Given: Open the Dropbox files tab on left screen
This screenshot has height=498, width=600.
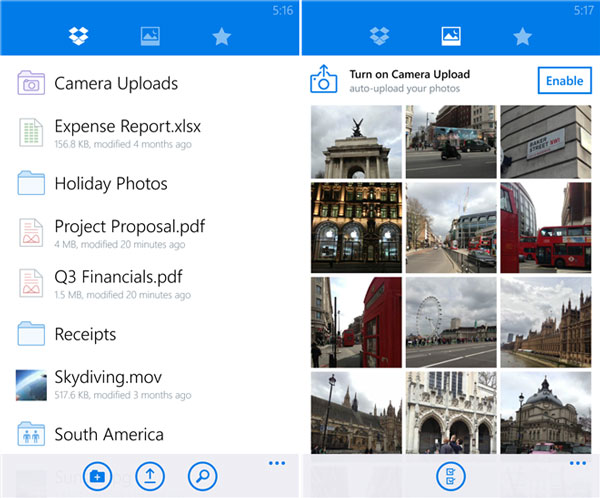Looking at the screenshot, I should pyautogui.click(x=78, y=36).
